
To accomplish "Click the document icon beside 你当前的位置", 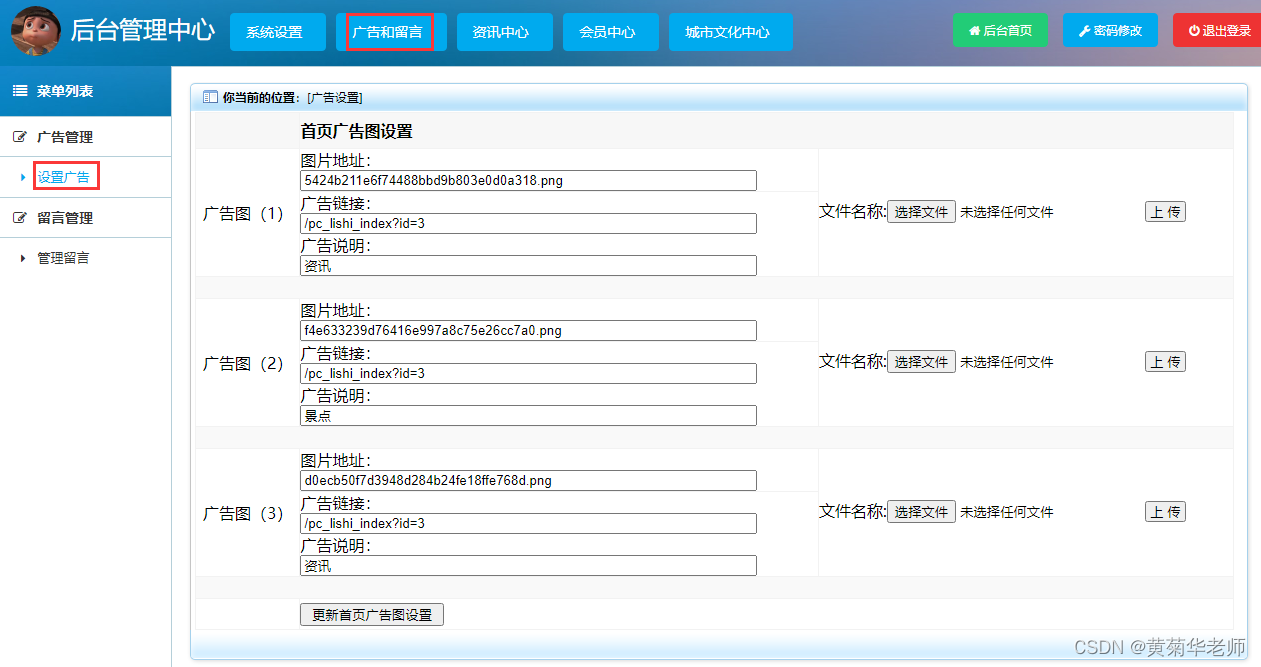I will [209, 96].
